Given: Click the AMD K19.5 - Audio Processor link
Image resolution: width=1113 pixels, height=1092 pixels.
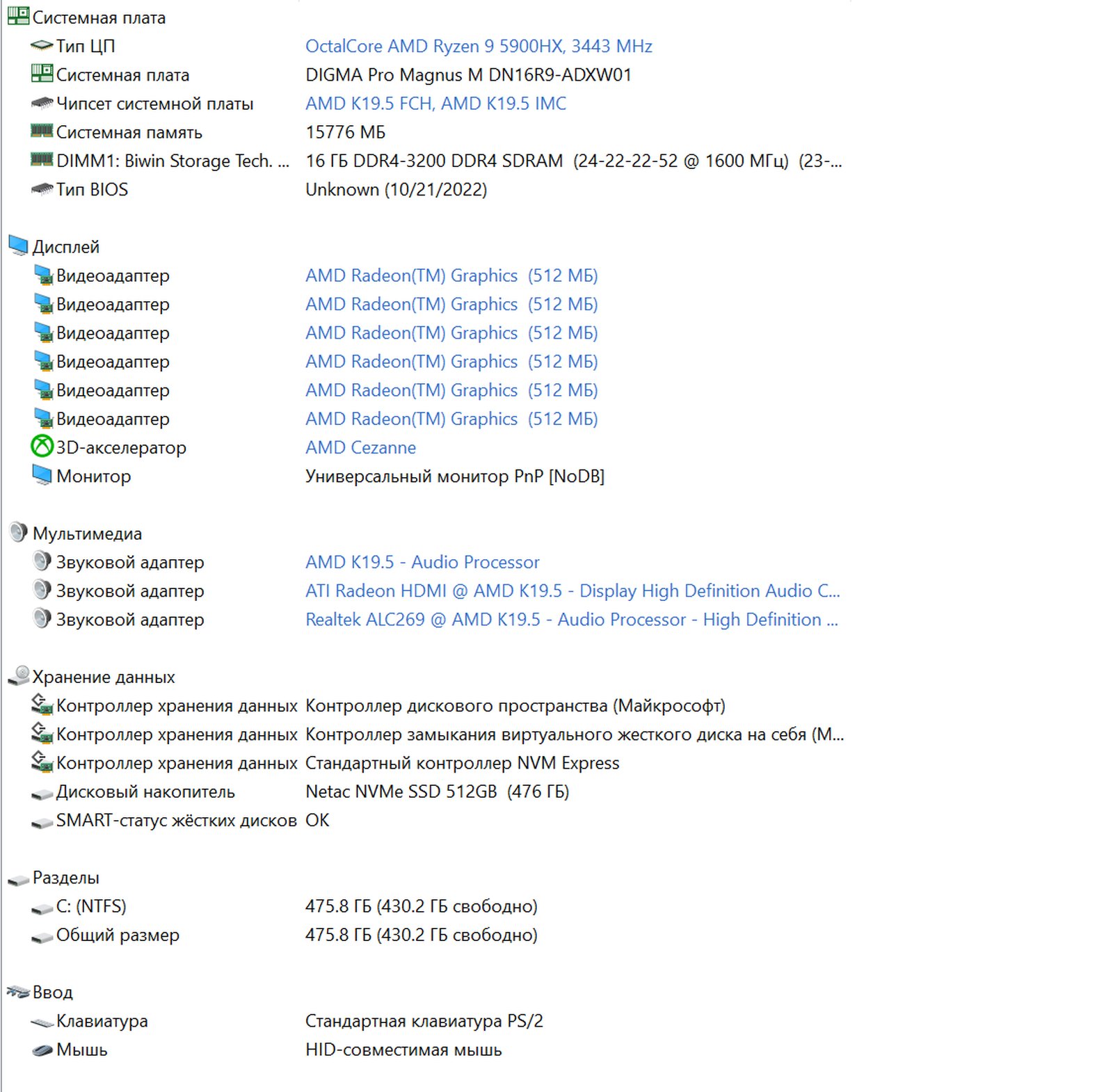Looking at the screenshot, I should coord(422,562).
